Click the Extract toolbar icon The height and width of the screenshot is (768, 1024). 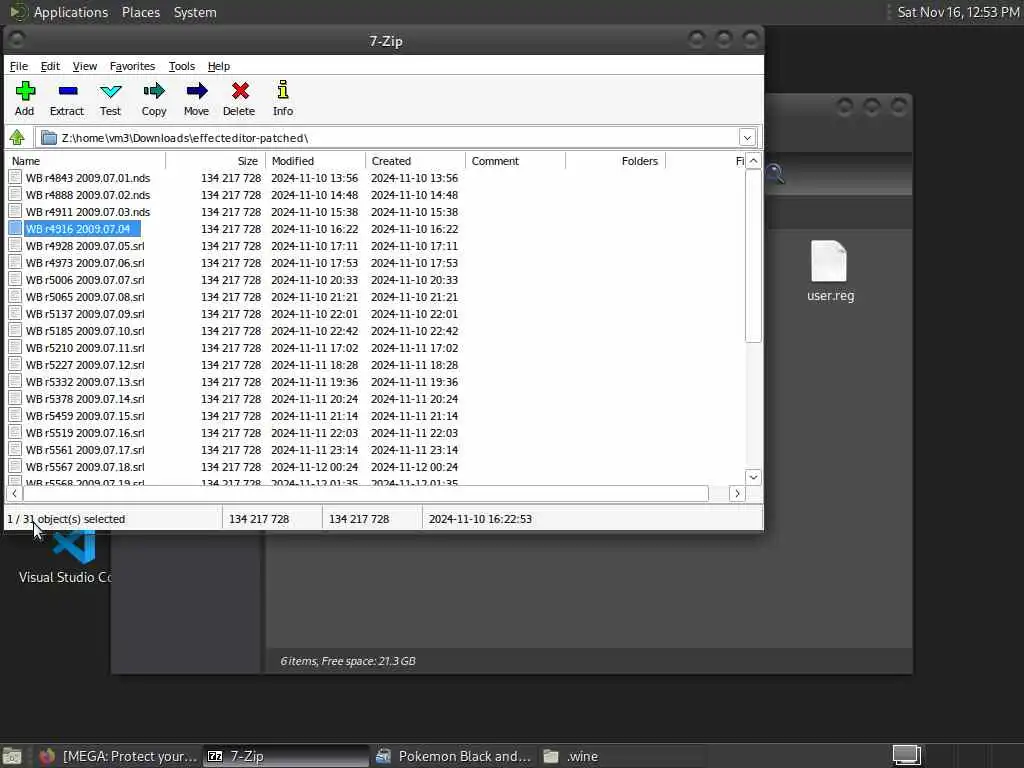click(67, 91)
